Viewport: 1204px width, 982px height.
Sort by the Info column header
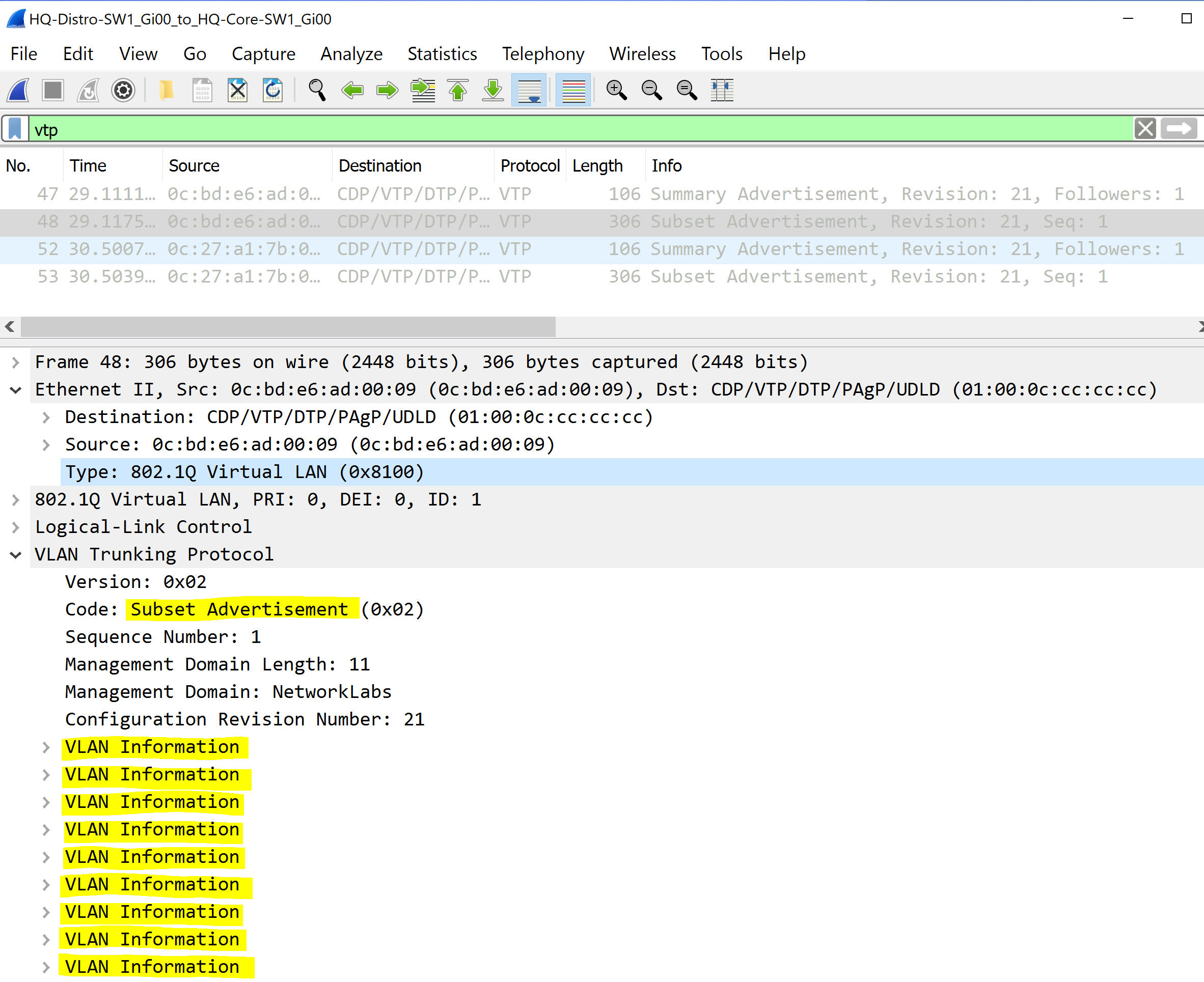click(x=924, y=166)
